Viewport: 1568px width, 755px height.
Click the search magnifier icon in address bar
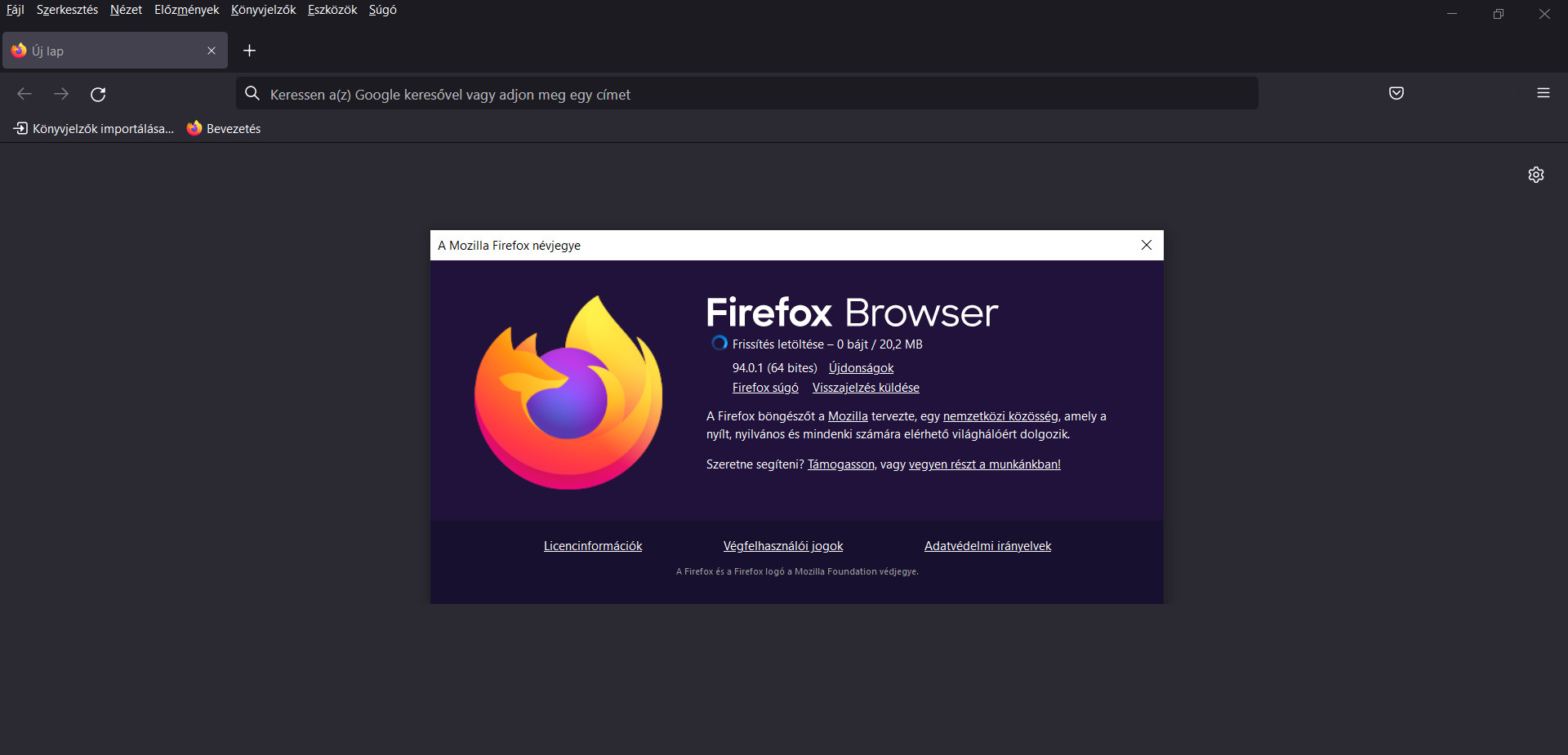coord(252,94)
